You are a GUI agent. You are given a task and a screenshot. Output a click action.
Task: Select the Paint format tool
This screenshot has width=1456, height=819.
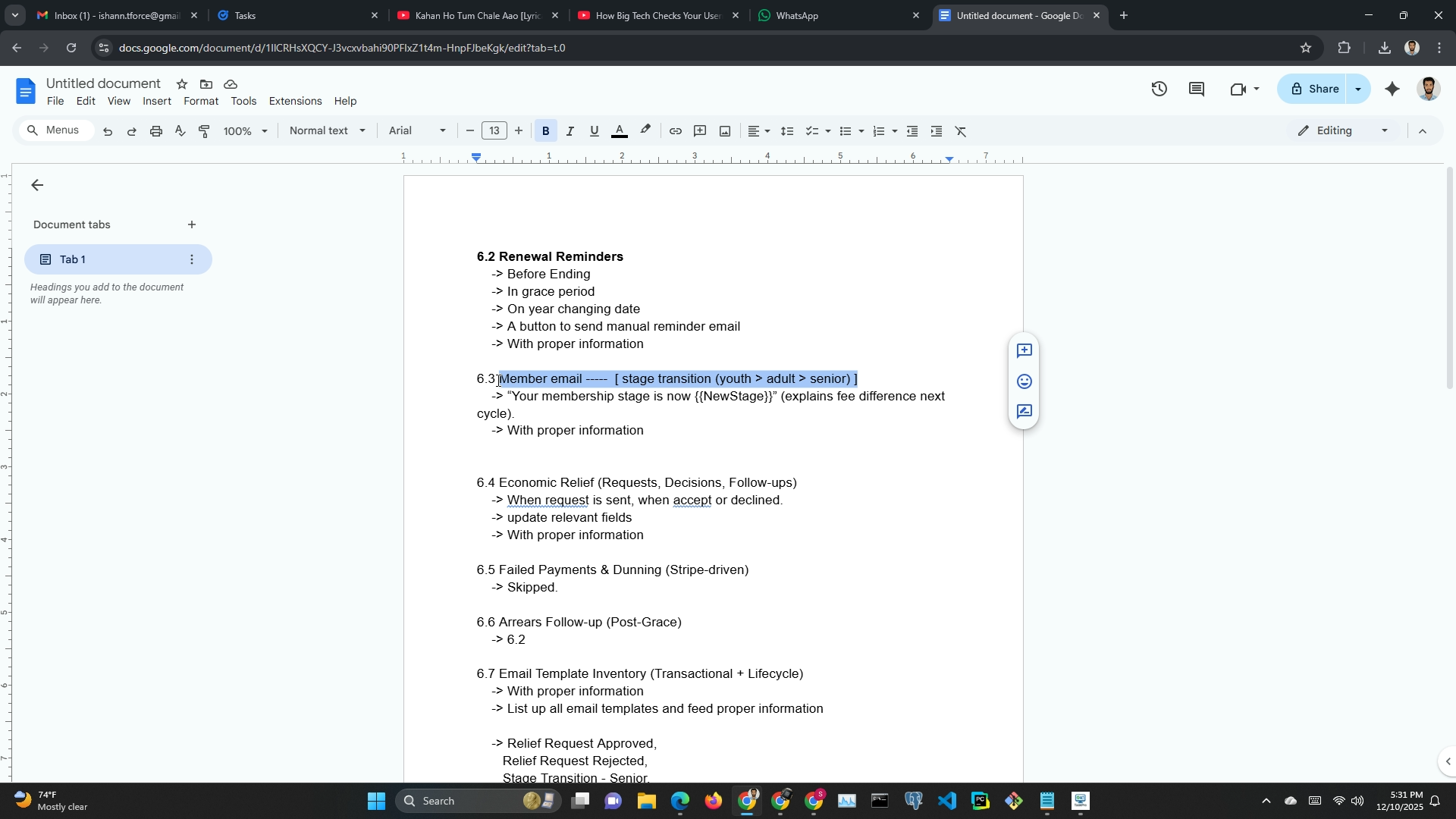(204, 131)
